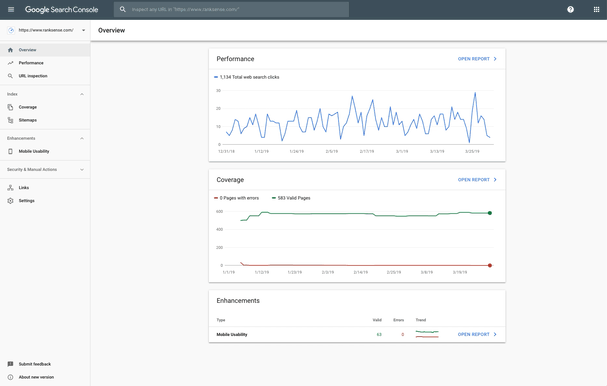Open report for Mobile Usability row
This screenshot has height=386, width=607.
477,334
